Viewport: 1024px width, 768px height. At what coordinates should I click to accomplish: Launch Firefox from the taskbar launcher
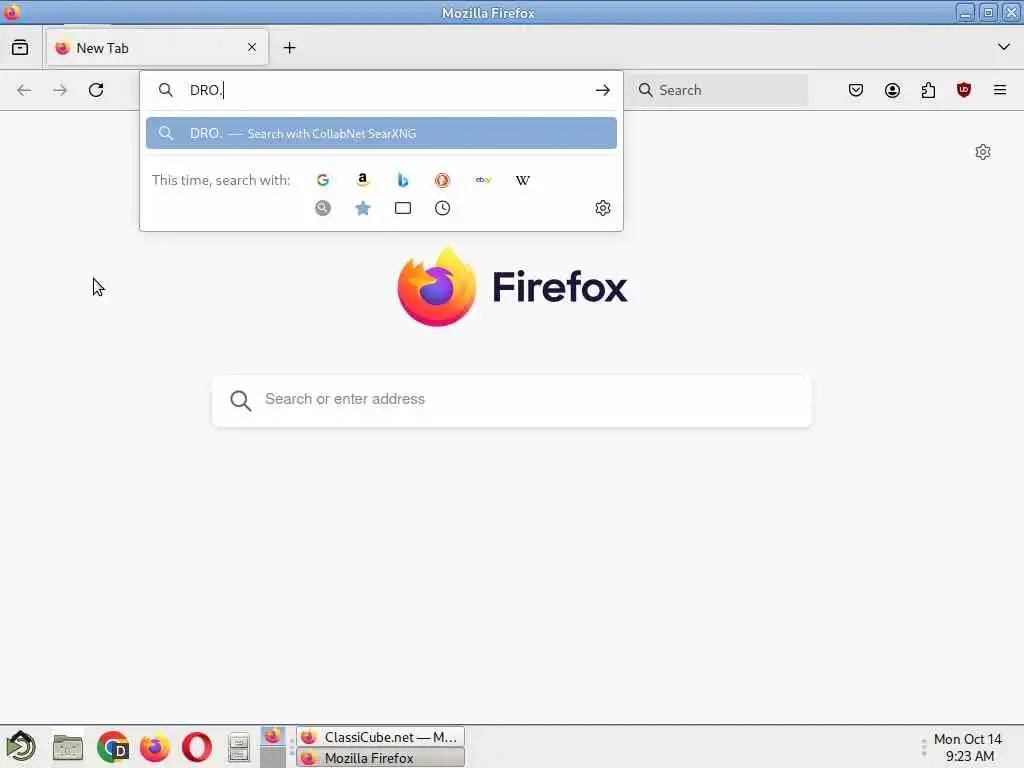tap(155, 747)
